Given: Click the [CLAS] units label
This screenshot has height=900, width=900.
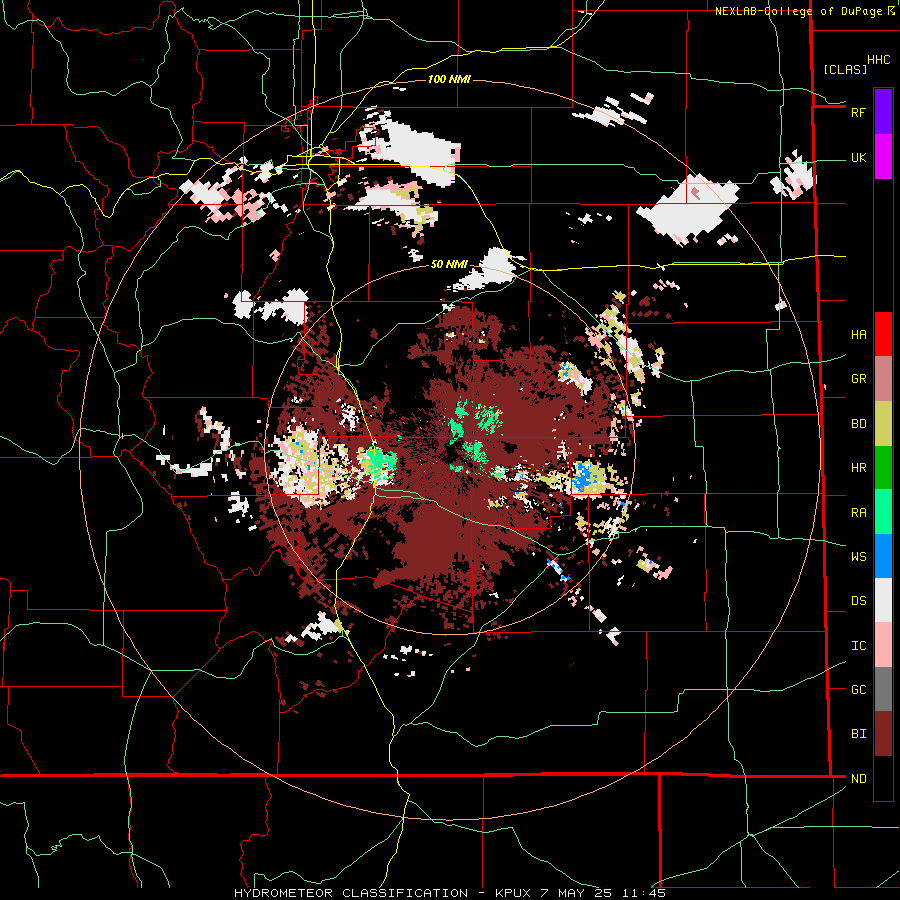Looking at the screenshot, I should (x=845, y=69).
